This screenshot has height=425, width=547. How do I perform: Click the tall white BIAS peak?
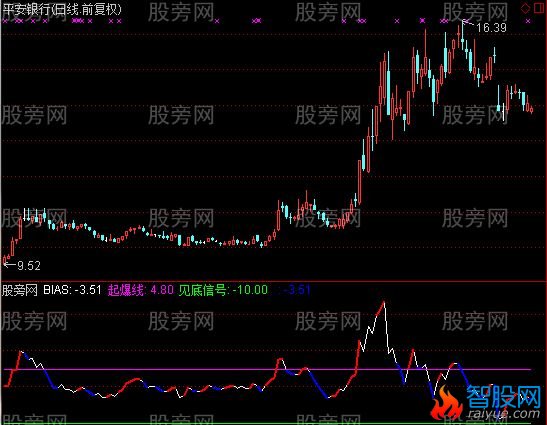[384, 302]
